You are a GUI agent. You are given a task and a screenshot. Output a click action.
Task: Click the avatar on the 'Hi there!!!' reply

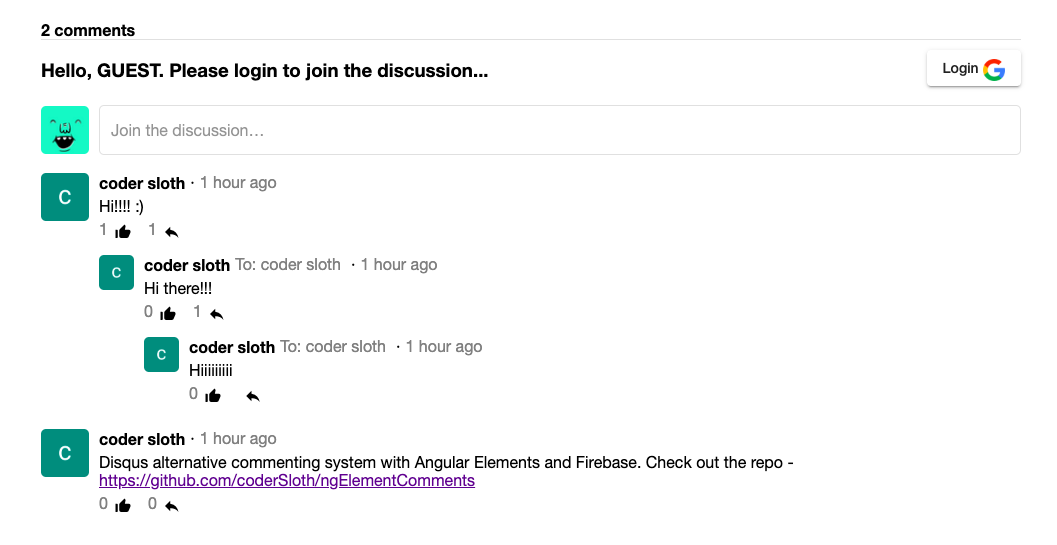(x=116, y=272)
